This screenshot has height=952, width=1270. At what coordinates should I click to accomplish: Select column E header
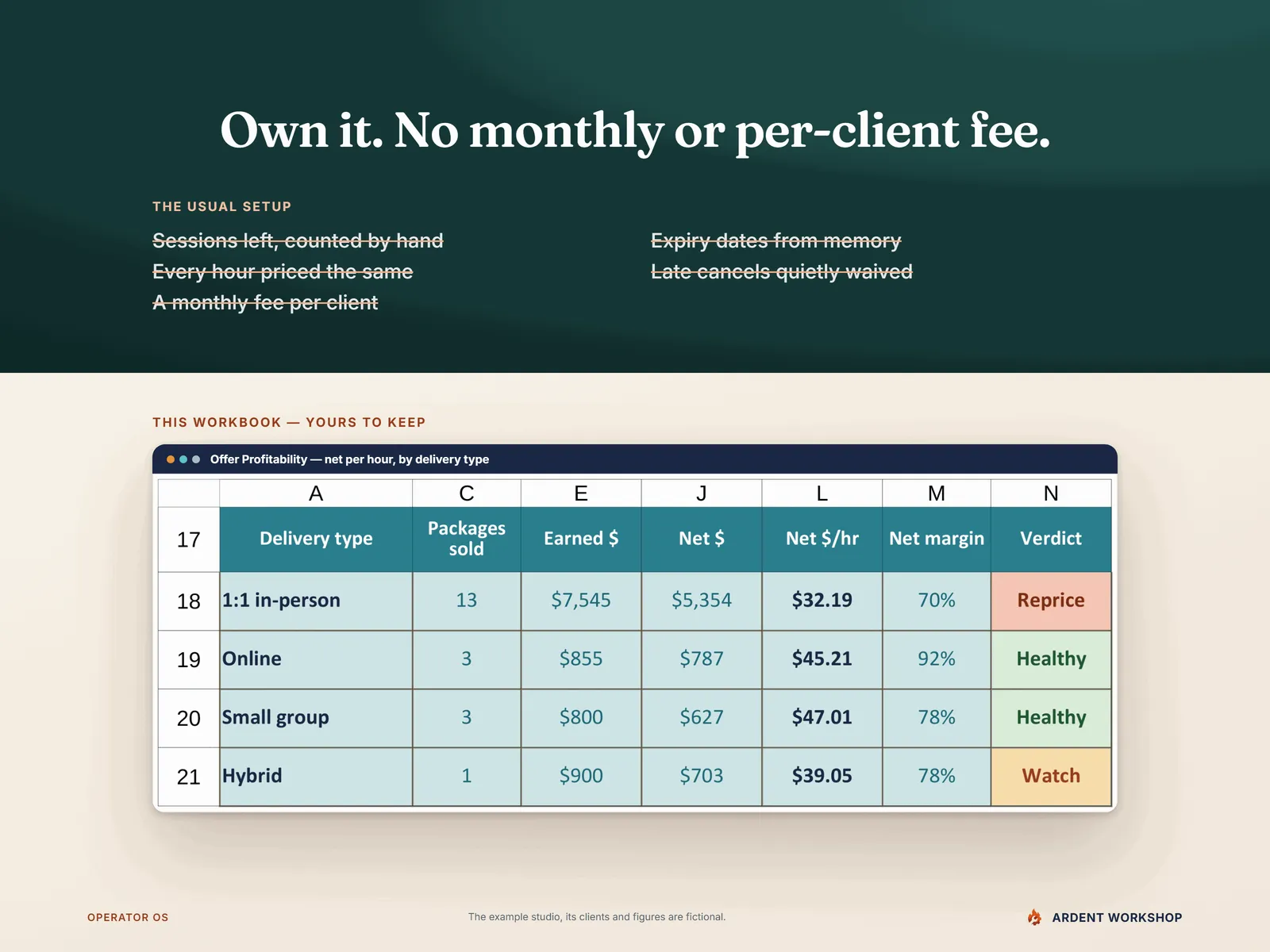click(x=581, y=493)
